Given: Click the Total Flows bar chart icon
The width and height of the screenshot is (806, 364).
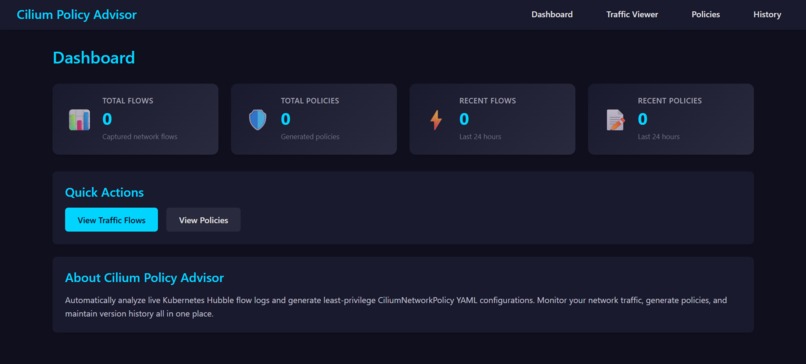Looking at the screenshot, I should click(79, 119).
